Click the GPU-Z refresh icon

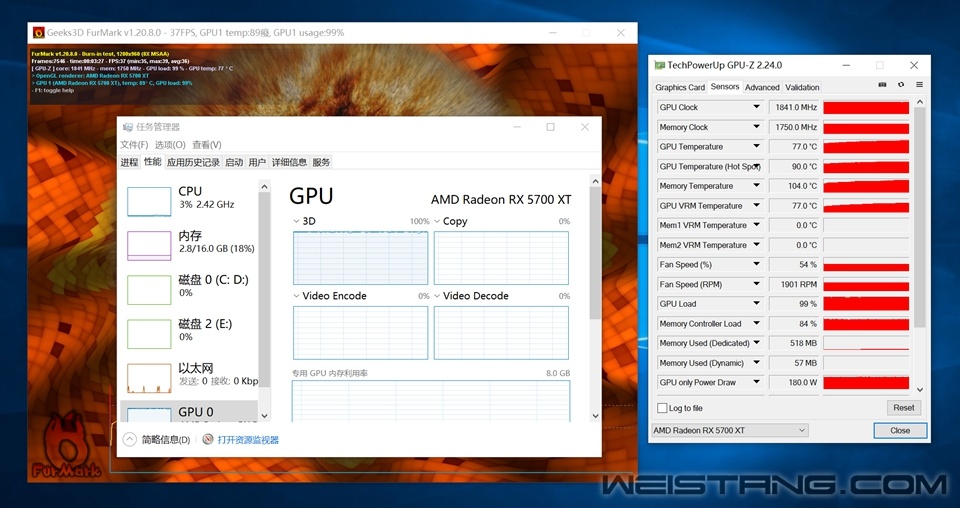pyautogui.click(x=900, y=86)
